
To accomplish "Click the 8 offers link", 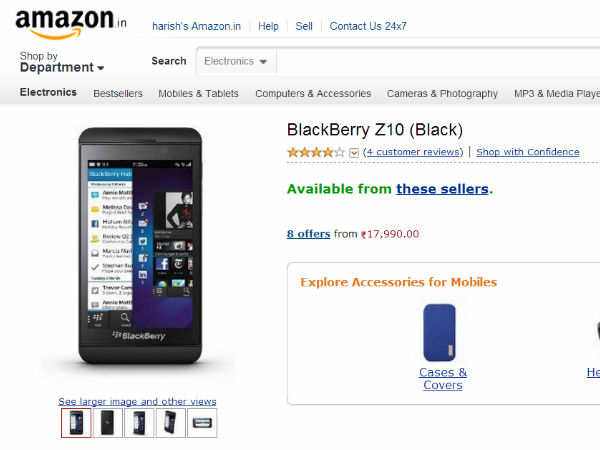I will [308, 234].
